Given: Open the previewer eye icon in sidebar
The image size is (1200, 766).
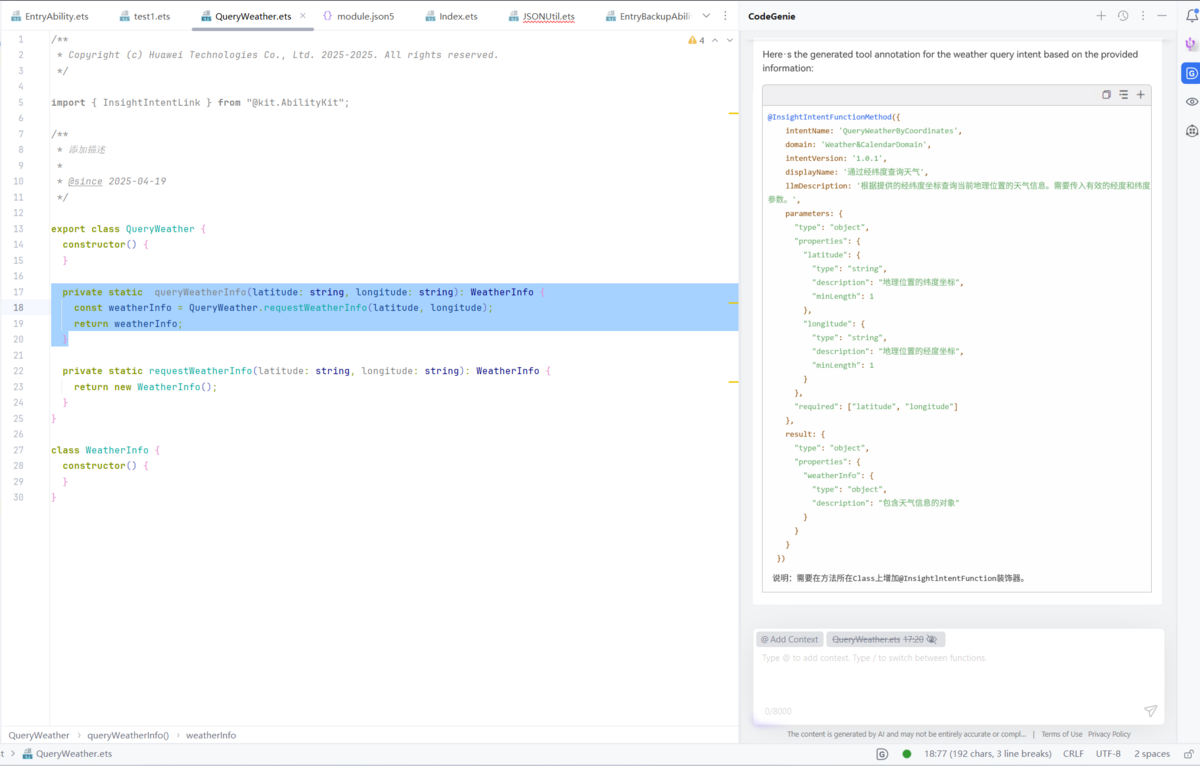Looking at the screenshot, I should (x=1190, y=102).
